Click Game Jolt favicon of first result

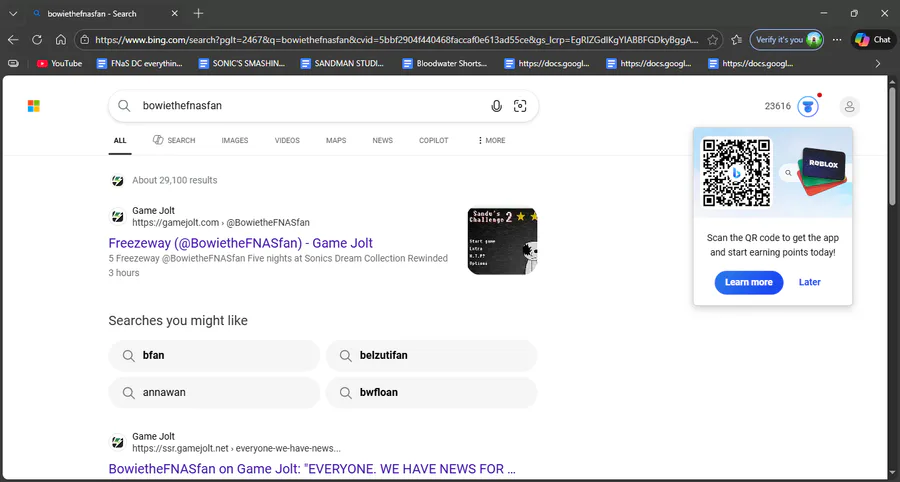(118, 217)
